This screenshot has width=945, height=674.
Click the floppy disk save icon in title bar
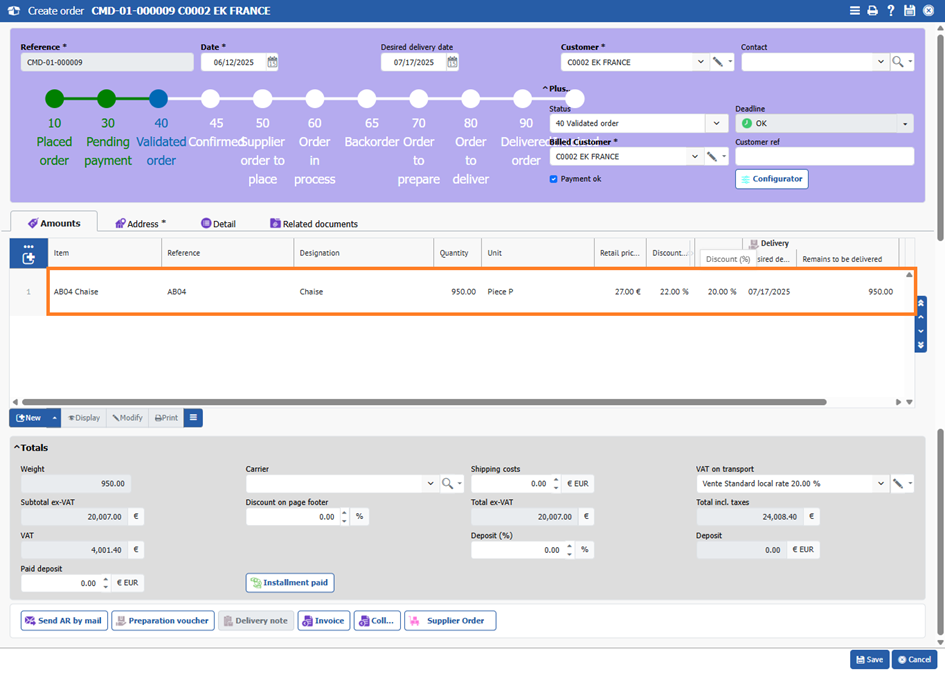coord(909,11)
